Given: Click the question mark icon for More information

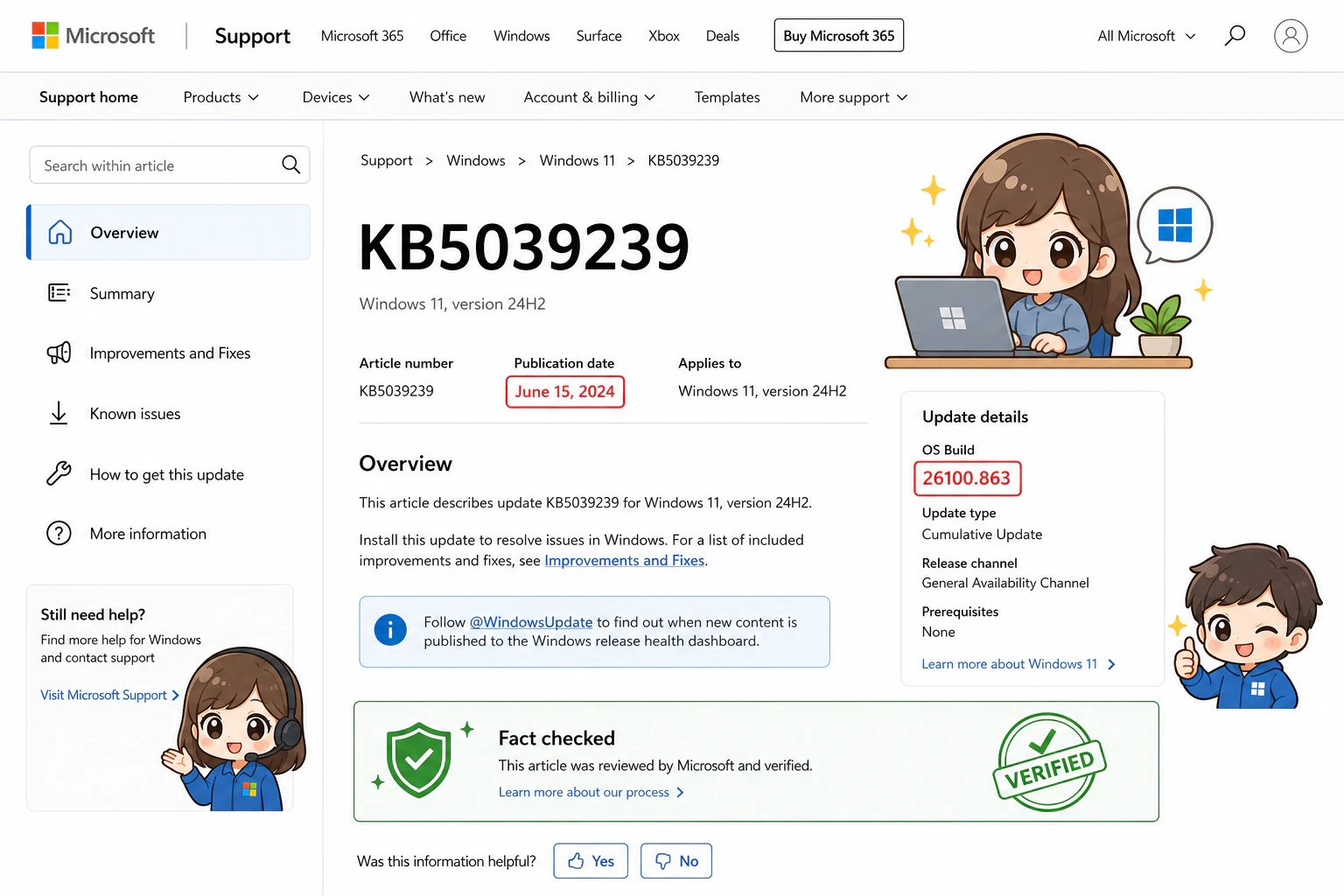Looking at the screenshot, I should 59,533.
